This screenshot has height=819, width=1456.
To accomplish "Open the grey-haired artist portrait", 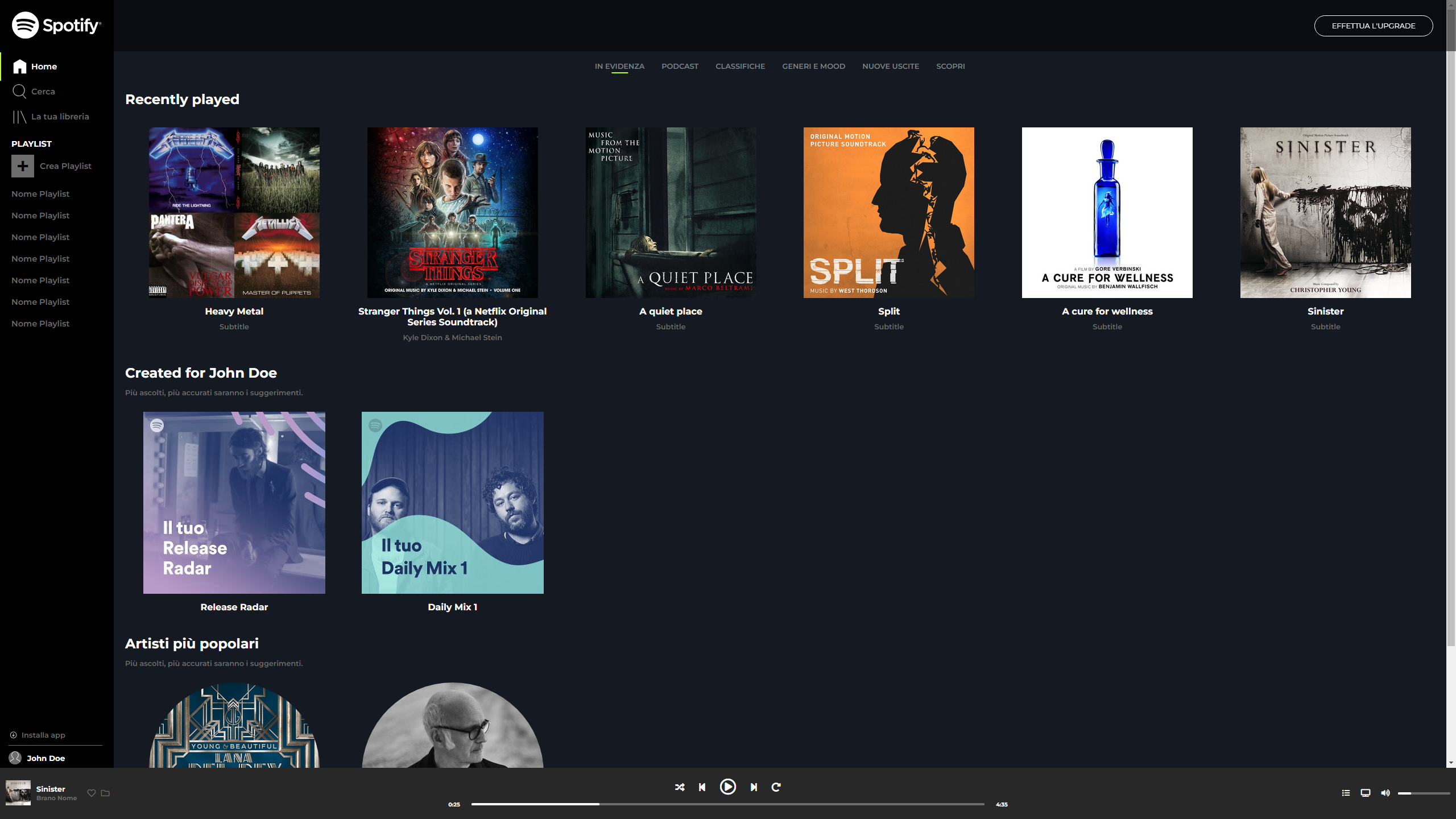I will 453,725.
